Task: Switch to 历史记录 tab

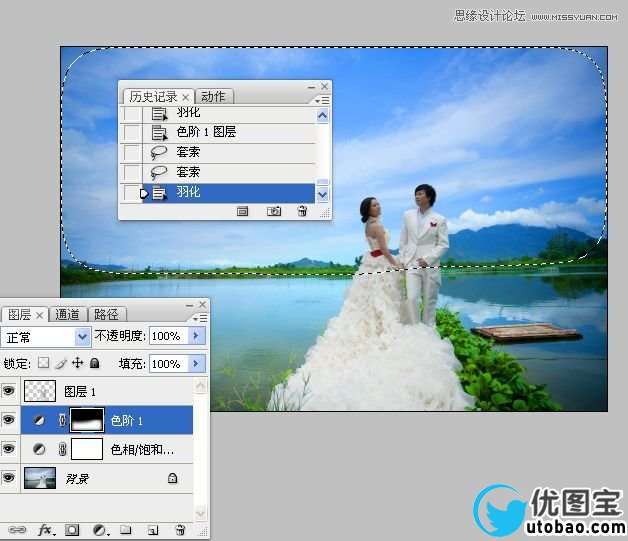Action: click(153, 97)
